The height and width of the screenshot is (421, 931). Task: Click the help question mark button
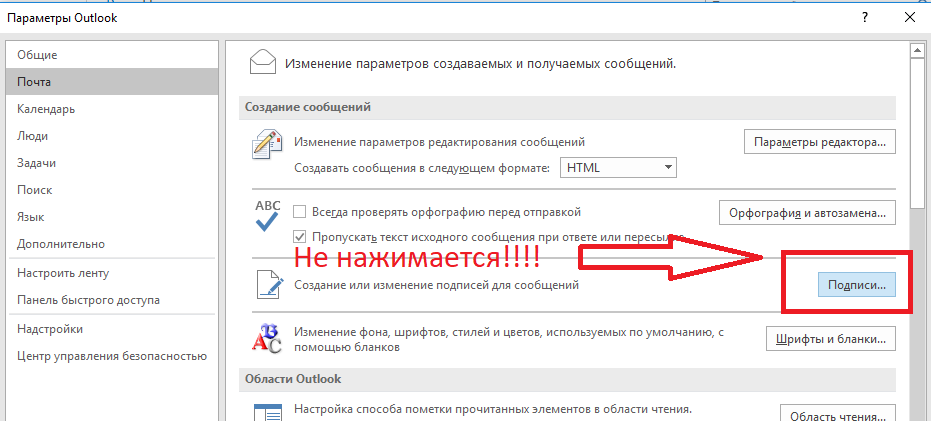point(866,18)
